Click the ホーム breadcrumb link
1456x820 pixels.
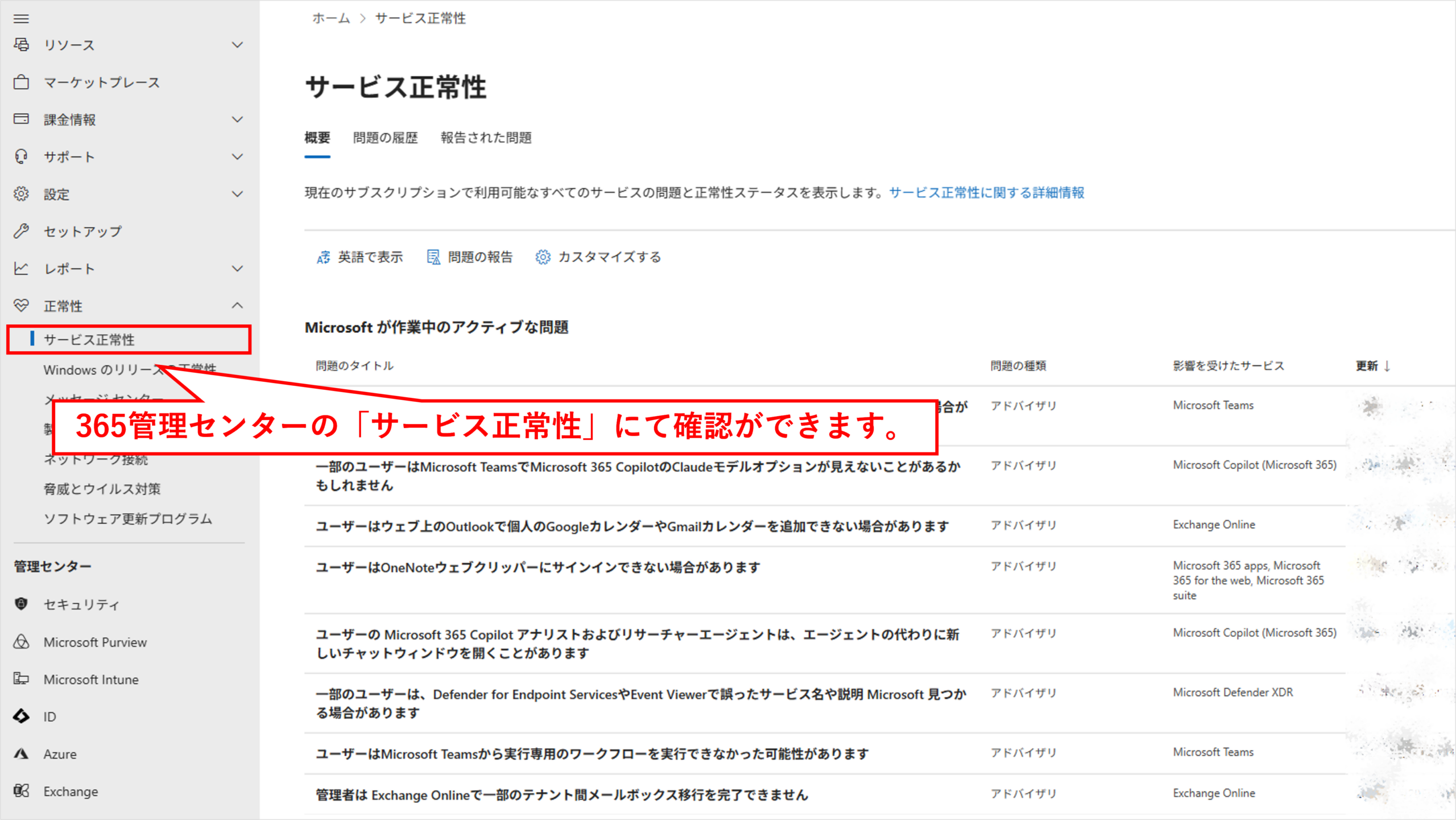point(331,18)
